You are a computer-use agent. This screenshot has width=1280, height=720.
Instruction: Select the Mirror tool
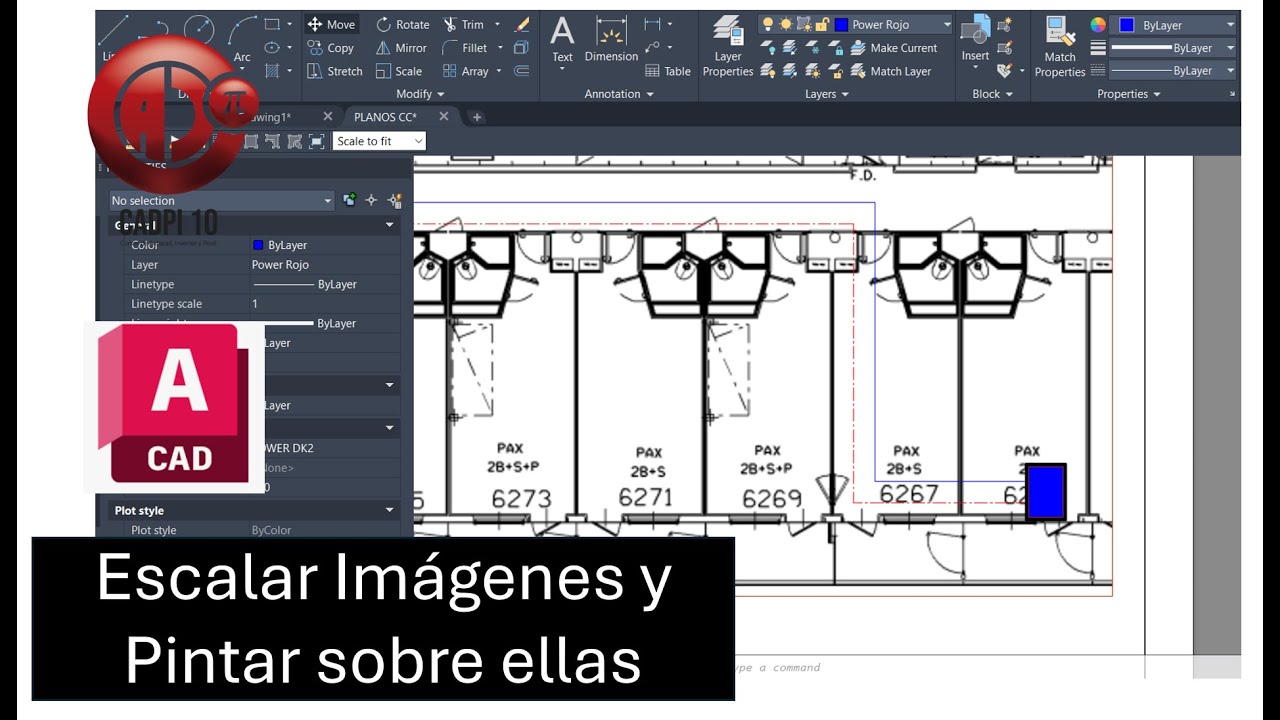coord(401,48)
